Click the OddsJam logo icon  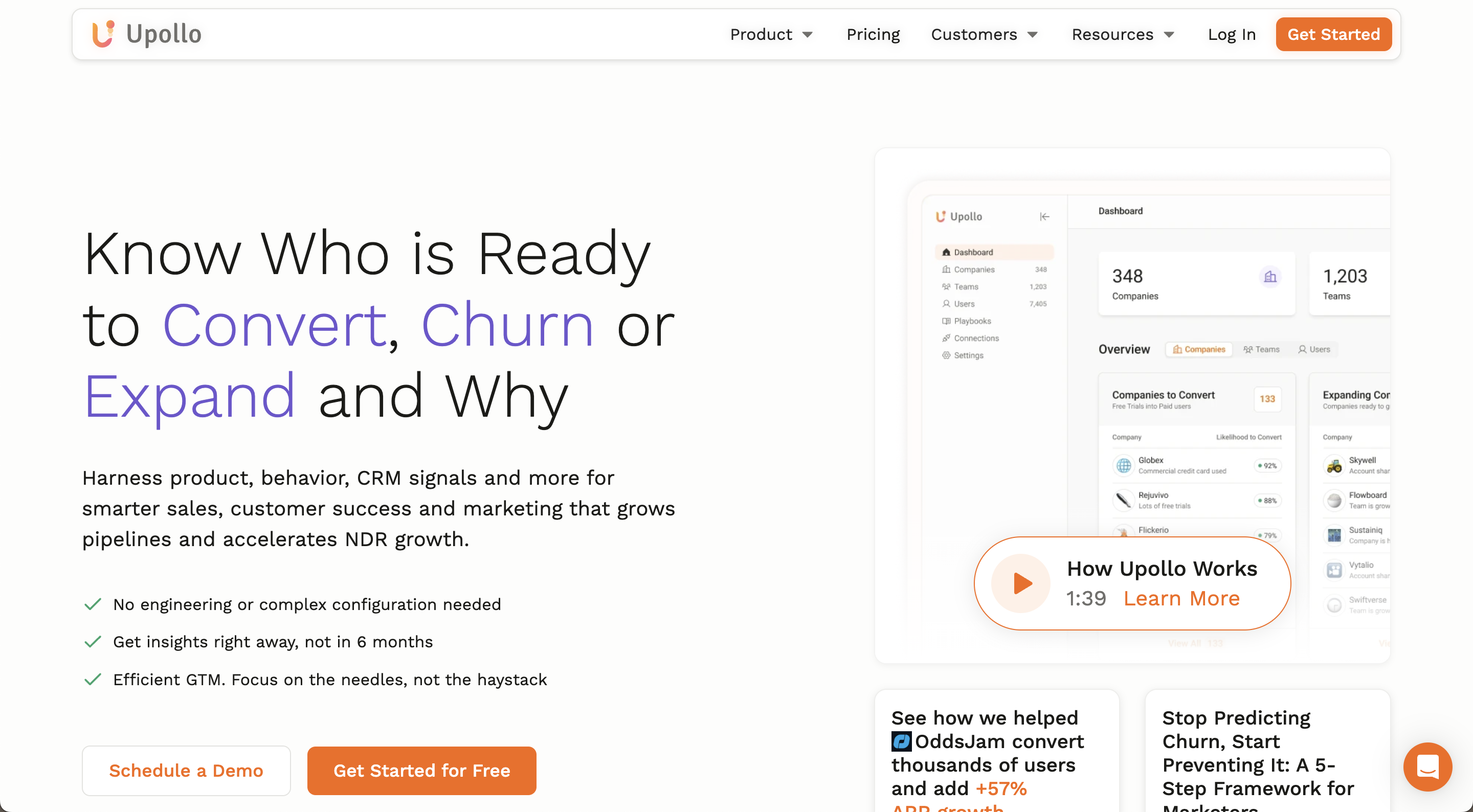point(901,741)
